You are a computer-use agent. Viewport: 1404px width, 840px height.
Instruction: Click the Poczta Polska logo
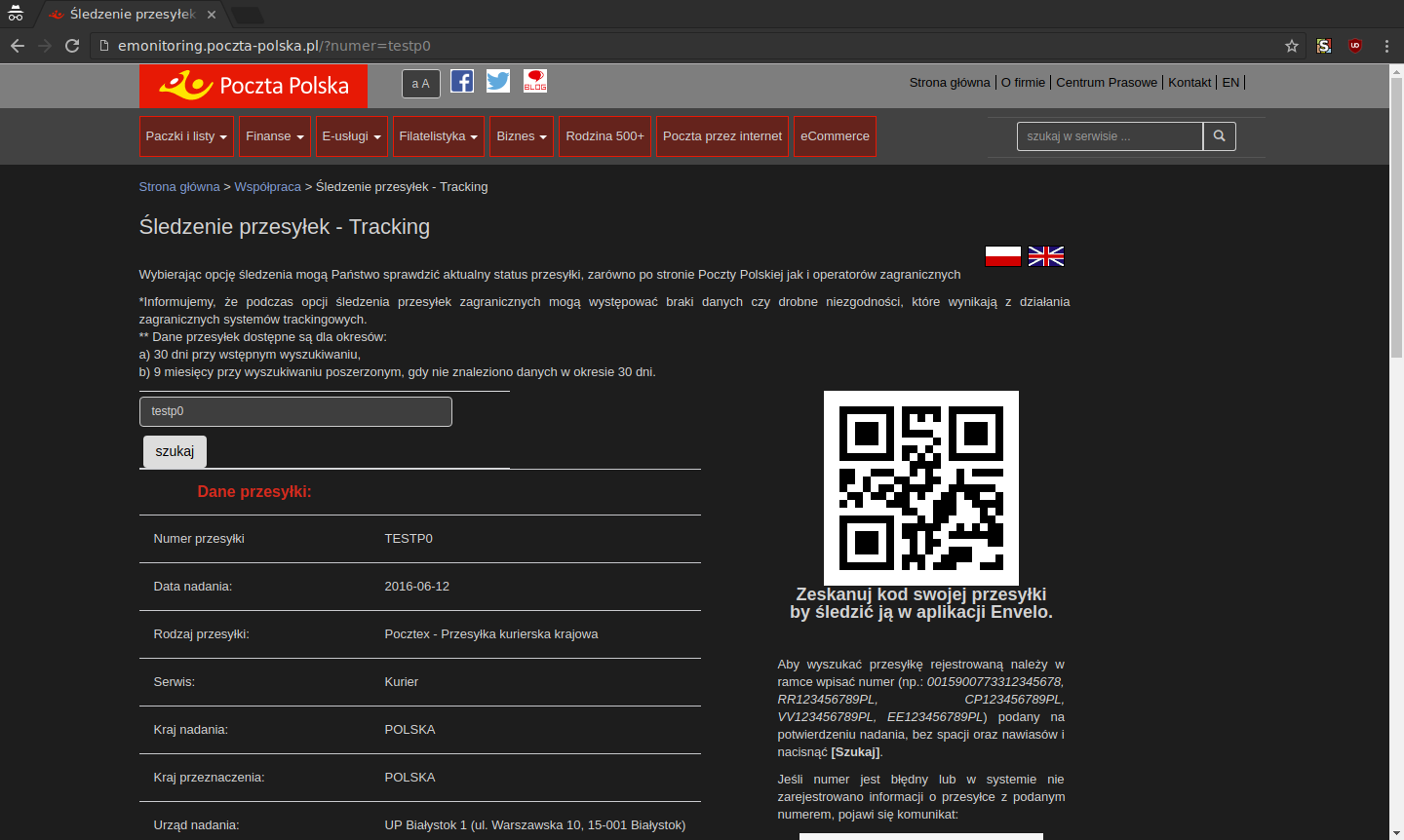click(253, 86)
